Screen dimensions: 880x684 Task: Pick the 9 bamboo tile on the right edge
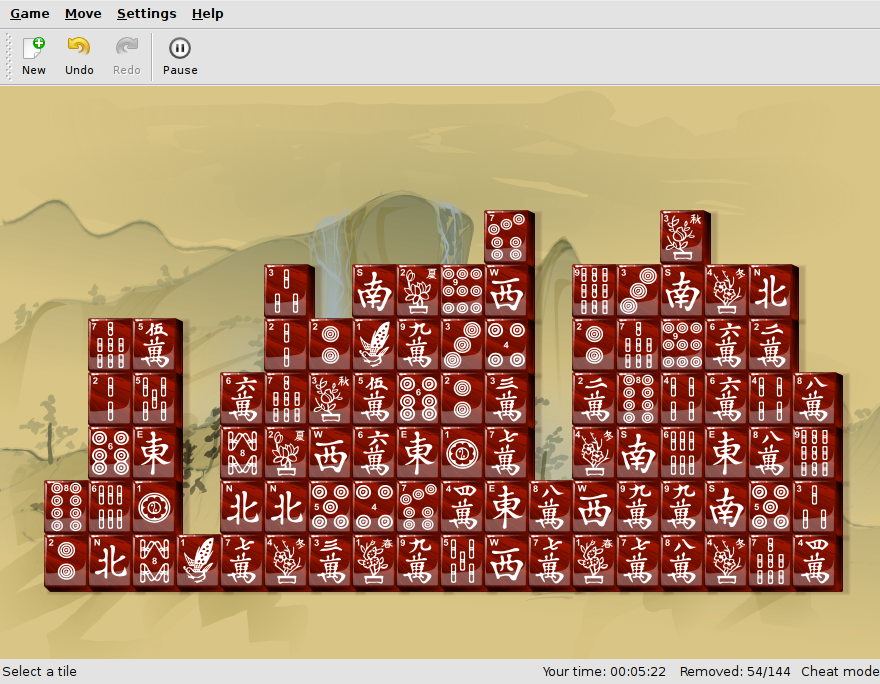click(816, 453)
